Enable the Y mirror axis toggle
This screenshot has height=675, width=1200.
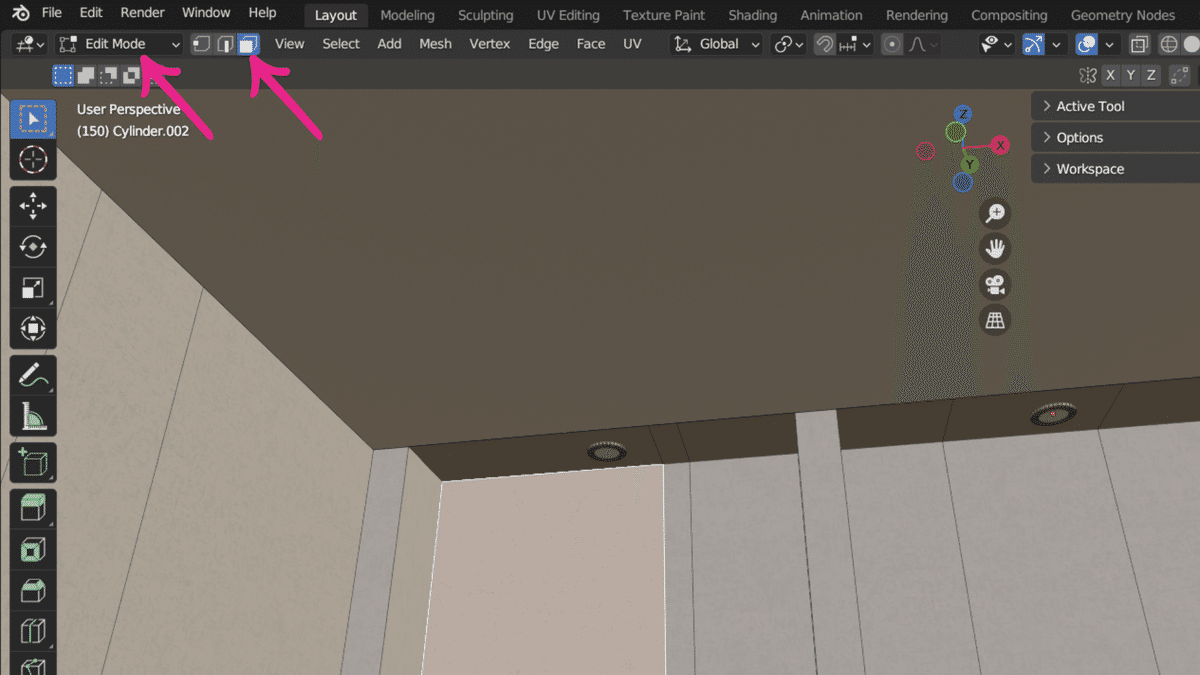(x=1130, y=74)
